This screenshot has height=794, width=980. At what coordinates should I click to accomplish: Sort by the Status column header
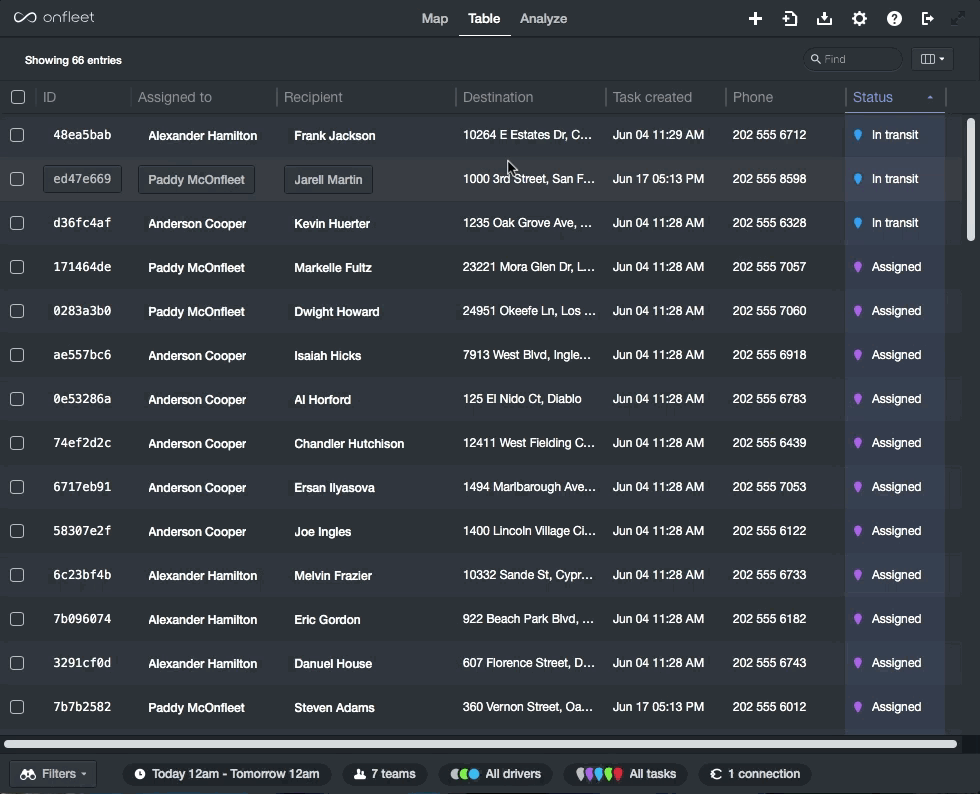[x=894, y=97]
